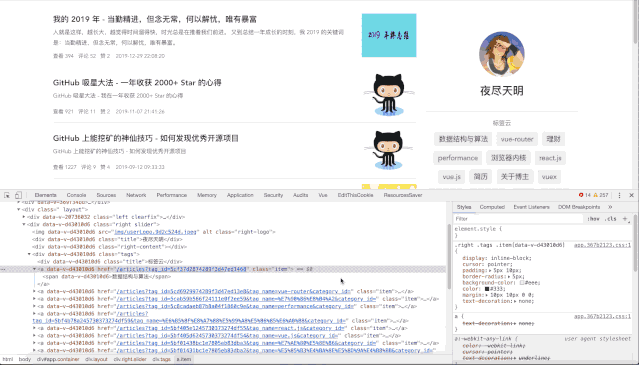Switch to the Computed styles tab
This screenshot has height=365, width=639.
(492, 207)
